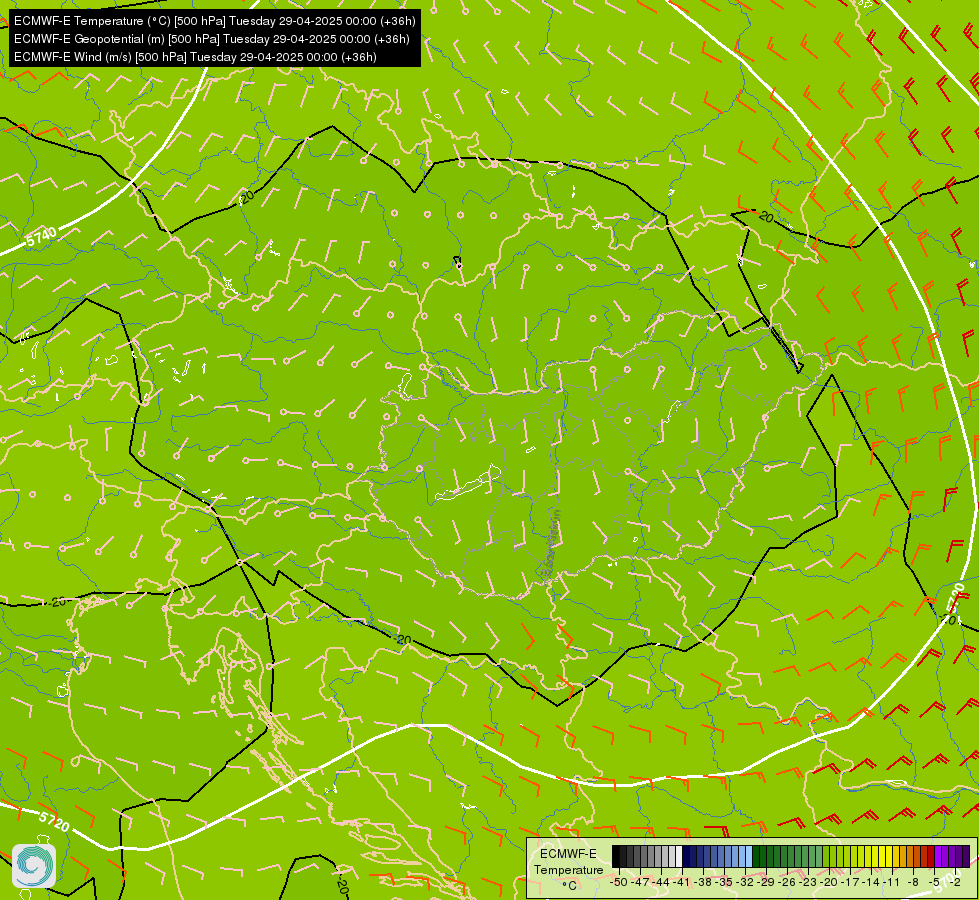Select the ECMWF-E Geopotential 500 hPa title line
Viewport: 979px width, 900px height.
click(212, 39)
